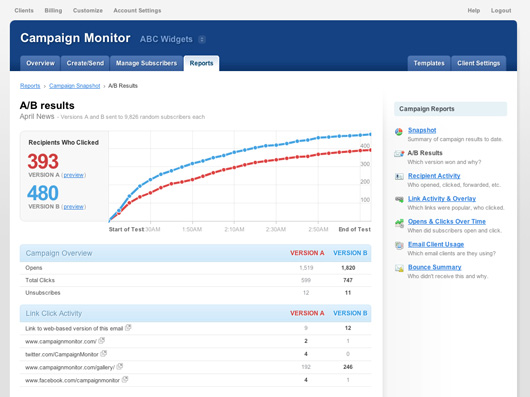Click the 480 Version B click count
Viewport: 530px width, 397px height.
click(x=43, y=193)
